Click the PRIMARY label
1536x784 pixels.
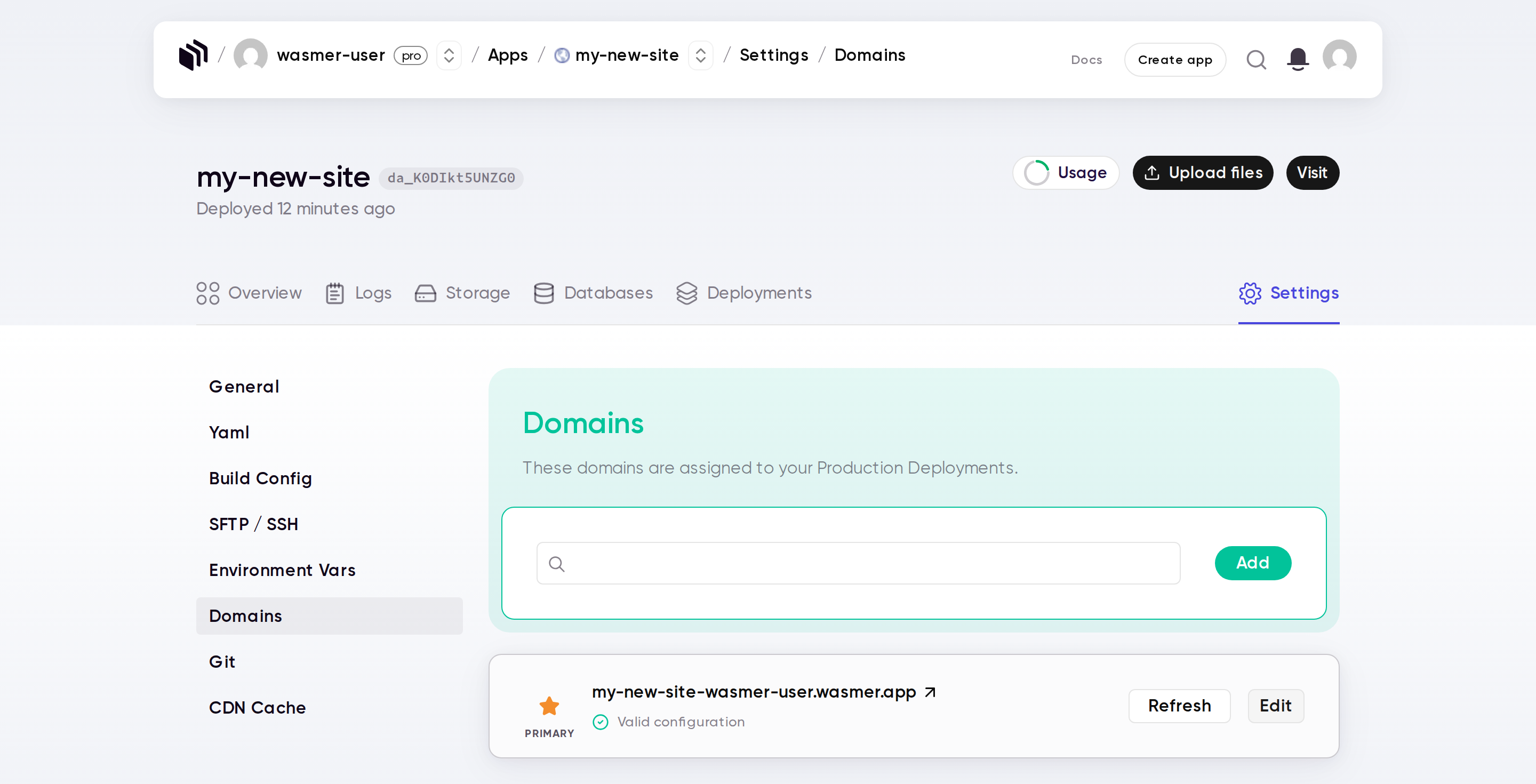click(x=549, y=734)
